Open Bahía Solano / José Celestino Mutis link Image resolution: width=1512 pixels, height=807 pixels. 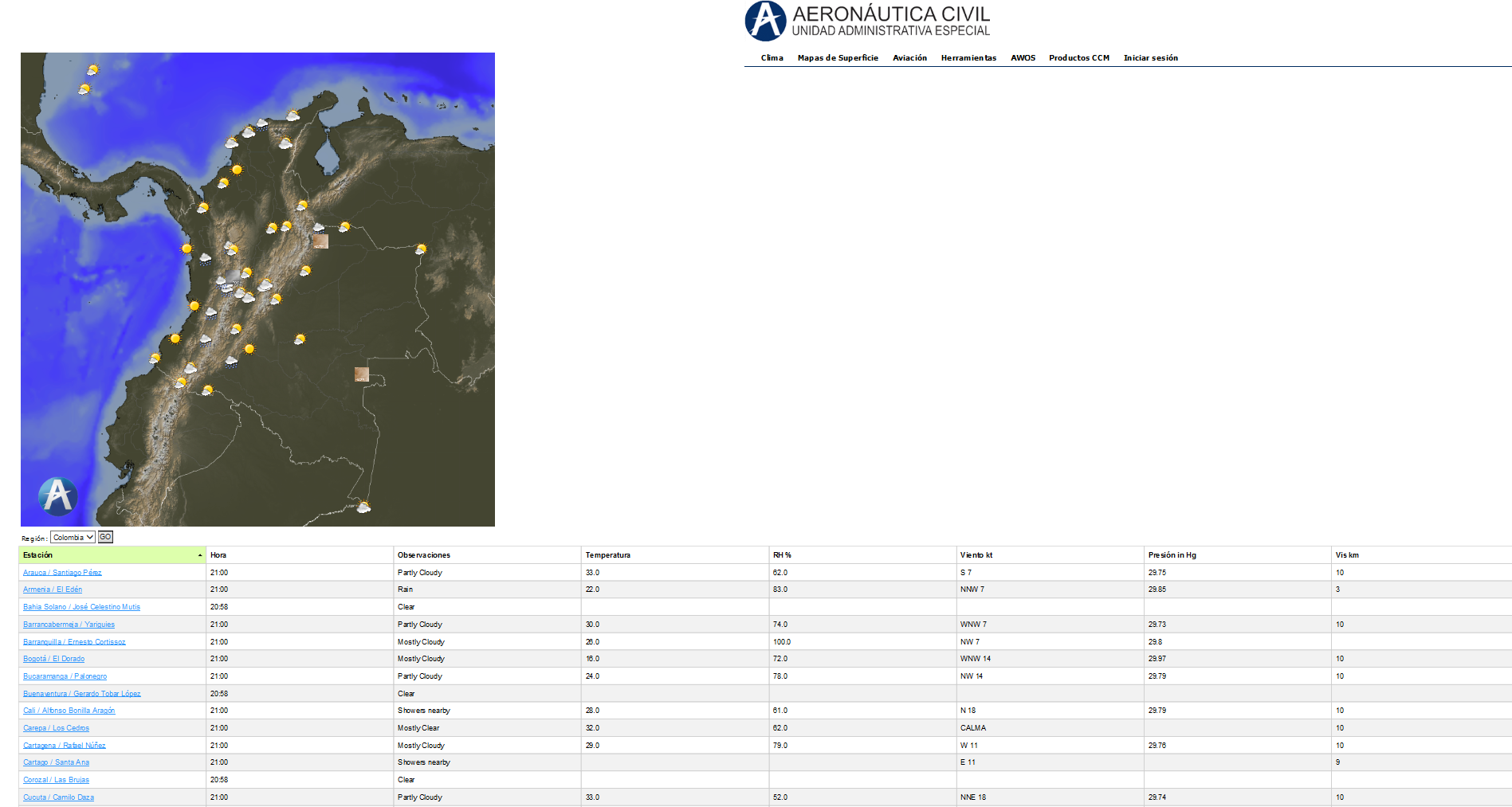point(81,607)
